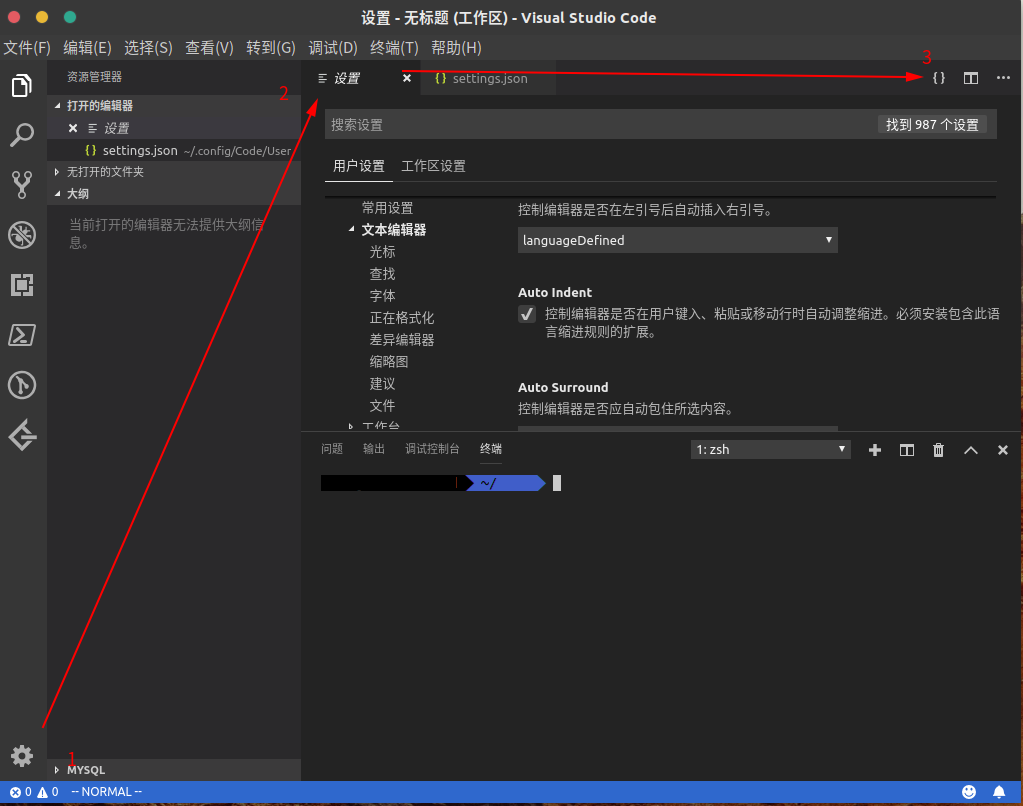Viewport: 1023px width, 806px height.
Task: Show the 调试控制台 panel tab
Action: tap(433, 449)
